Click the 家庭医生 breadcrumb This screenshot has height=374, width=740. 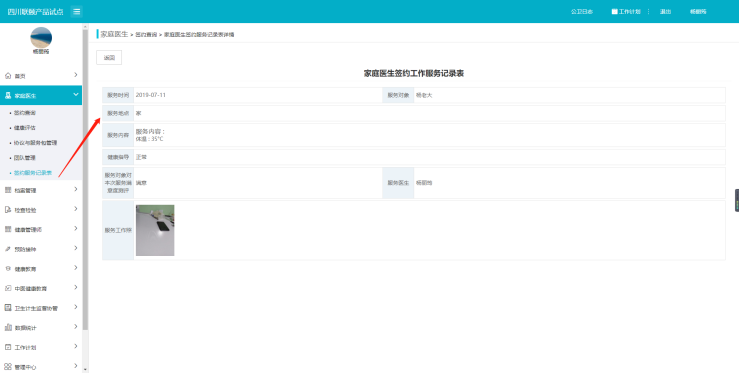[114, 34]
